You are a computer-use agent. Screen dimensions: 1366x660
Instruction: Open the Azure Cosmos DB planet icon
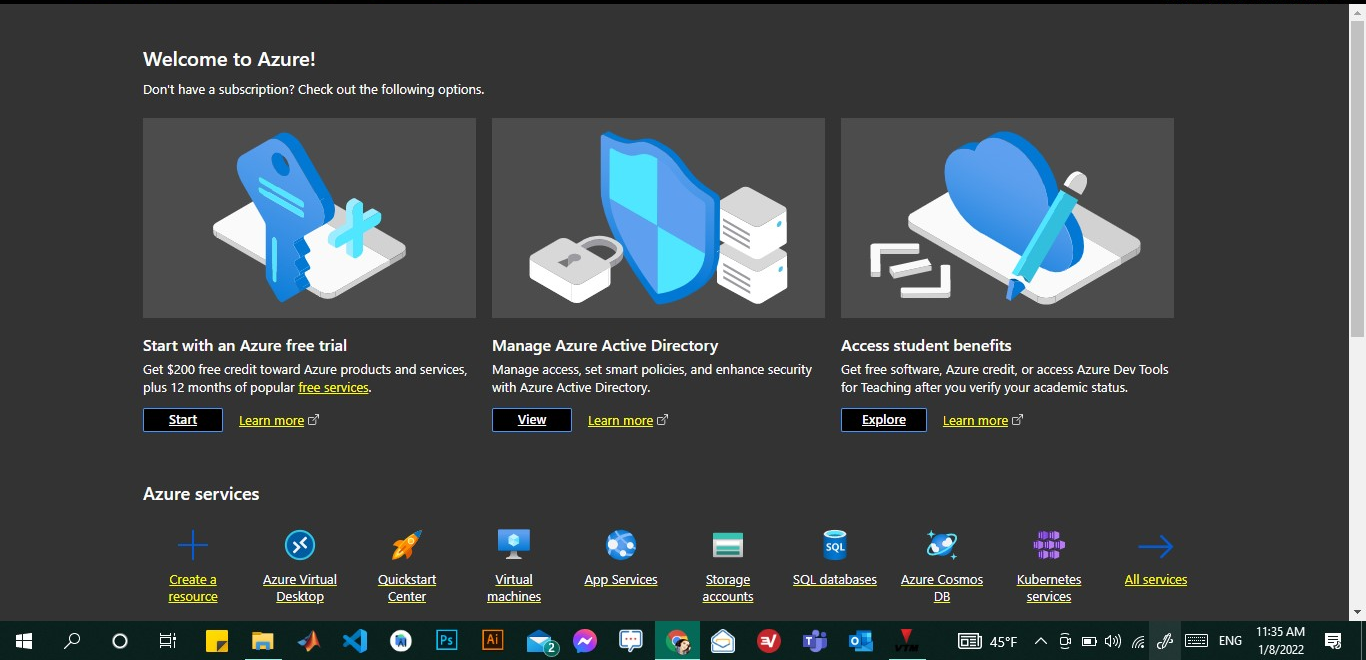coord(942,545)
